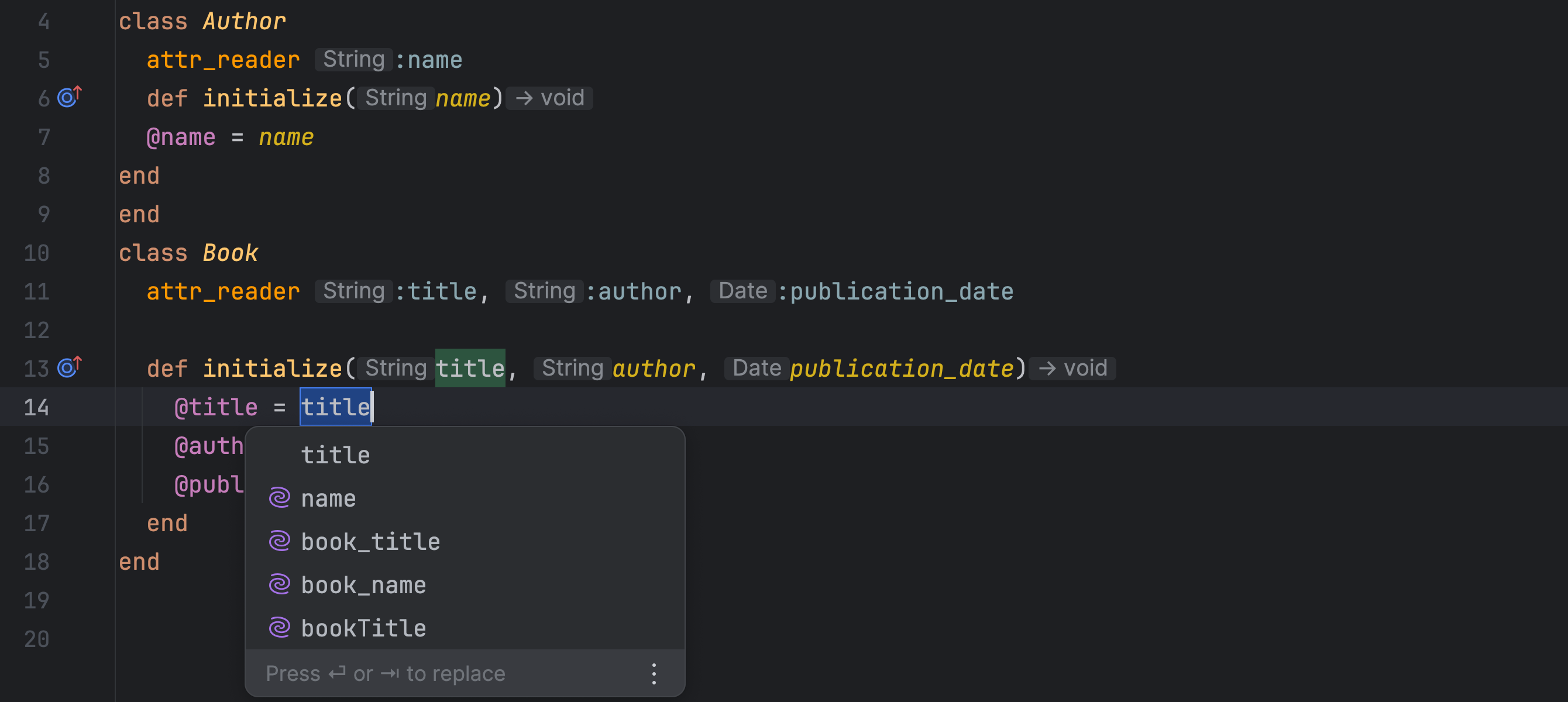The width and height of the screenshot is (1568, 702).
Task: Choose 'book_name' in the suggestion popup
Action: (363, 584)
